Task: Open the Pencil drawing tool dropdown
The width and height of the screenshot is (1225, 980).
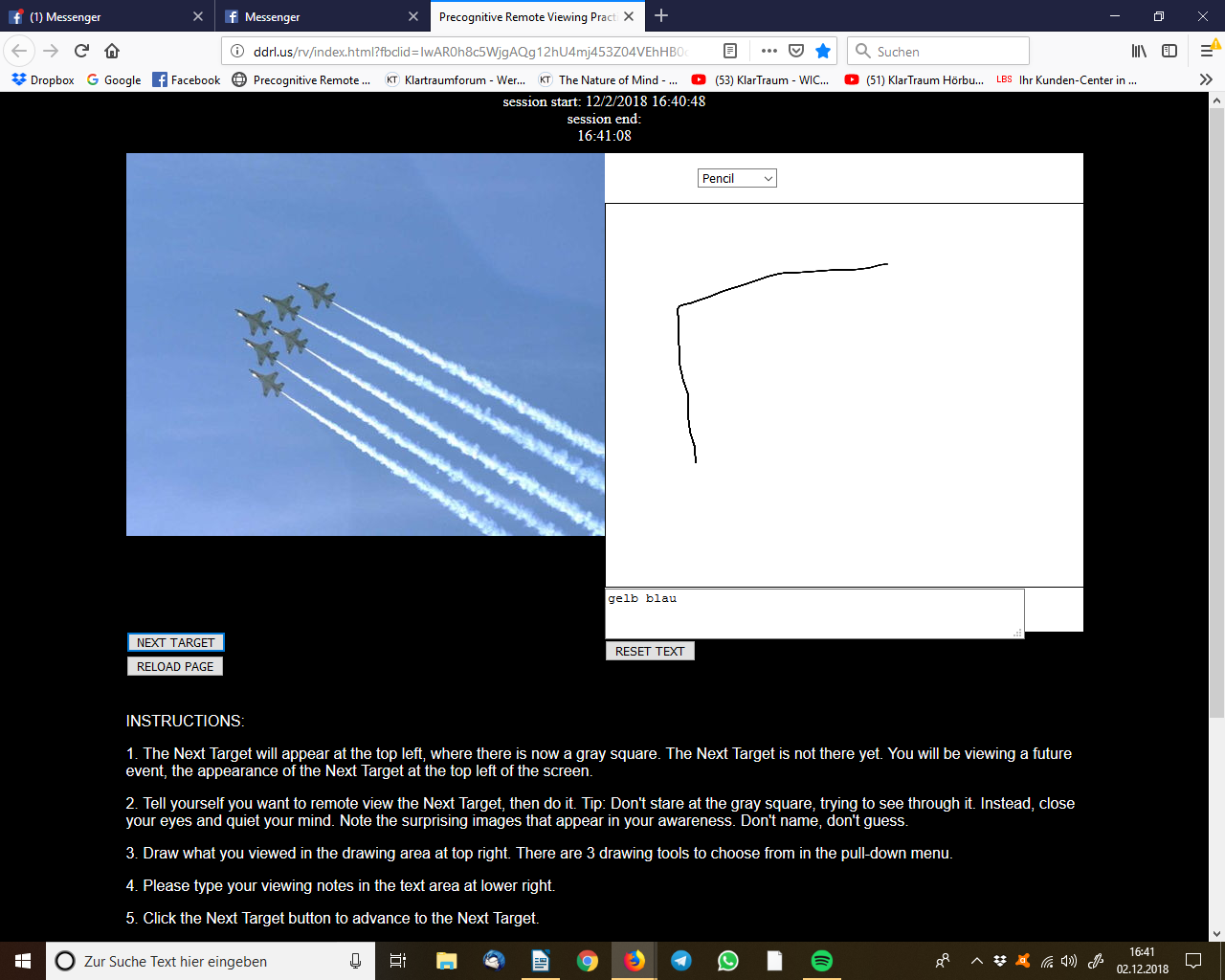Action: coord(736,178)
